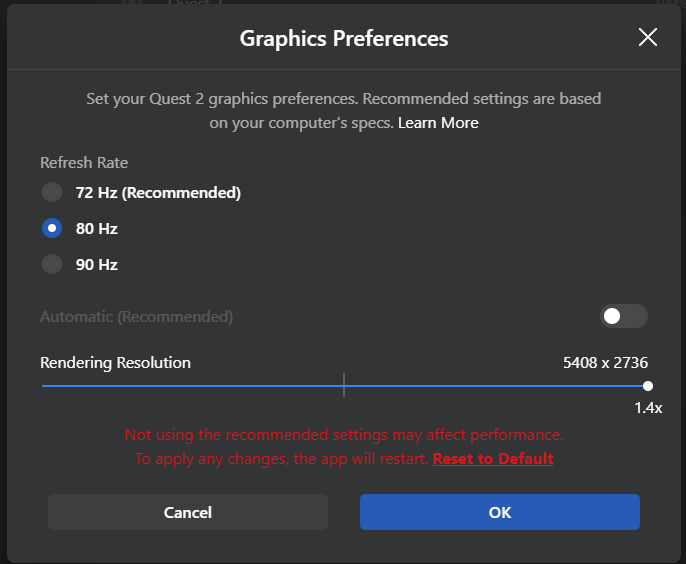Select the 80 Hz radio button circle
This screenshot has width=686, height=564.
pos(52,228)
